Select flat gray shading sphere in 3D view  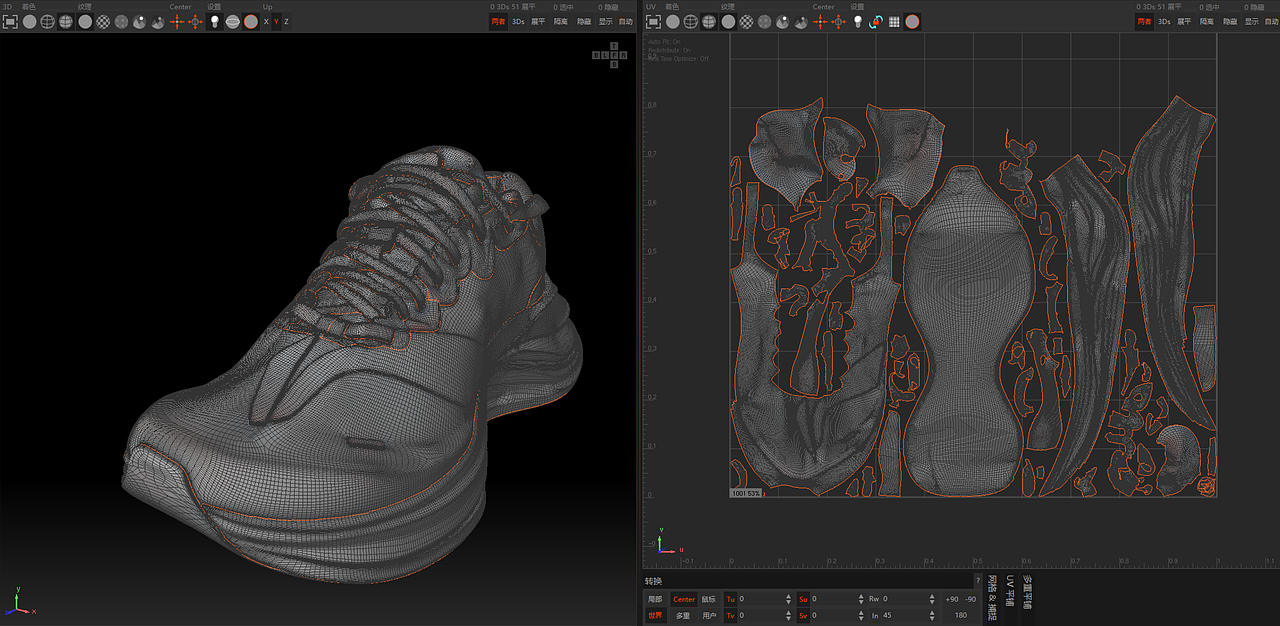(29, 21)
